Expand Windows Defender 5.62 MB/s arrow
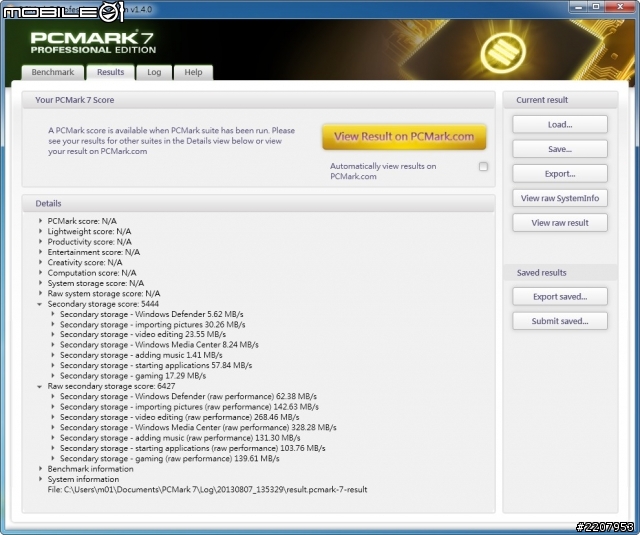640x535 pixels. pos(53,314)
